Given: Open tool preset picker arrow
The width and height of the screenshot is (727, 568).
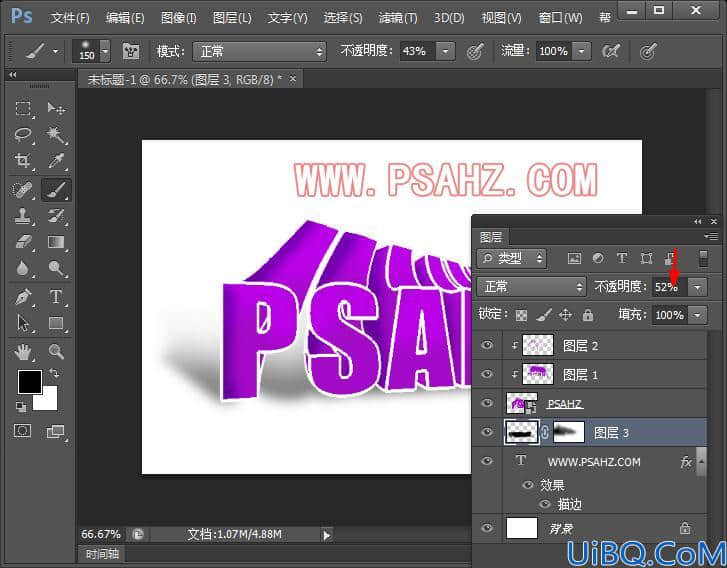Looking at the screenshot, I should click(x=55, y=51).
